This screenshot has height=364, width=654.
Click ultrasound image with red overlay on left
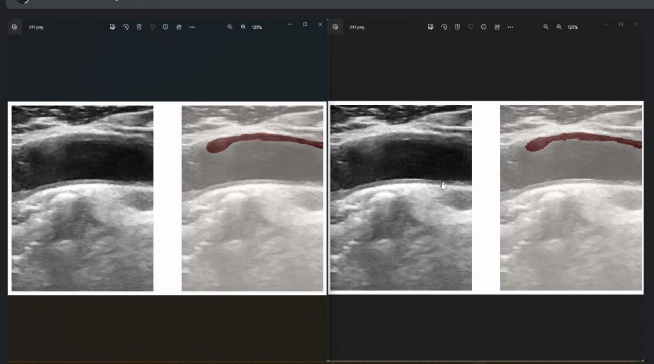(252, 198)
